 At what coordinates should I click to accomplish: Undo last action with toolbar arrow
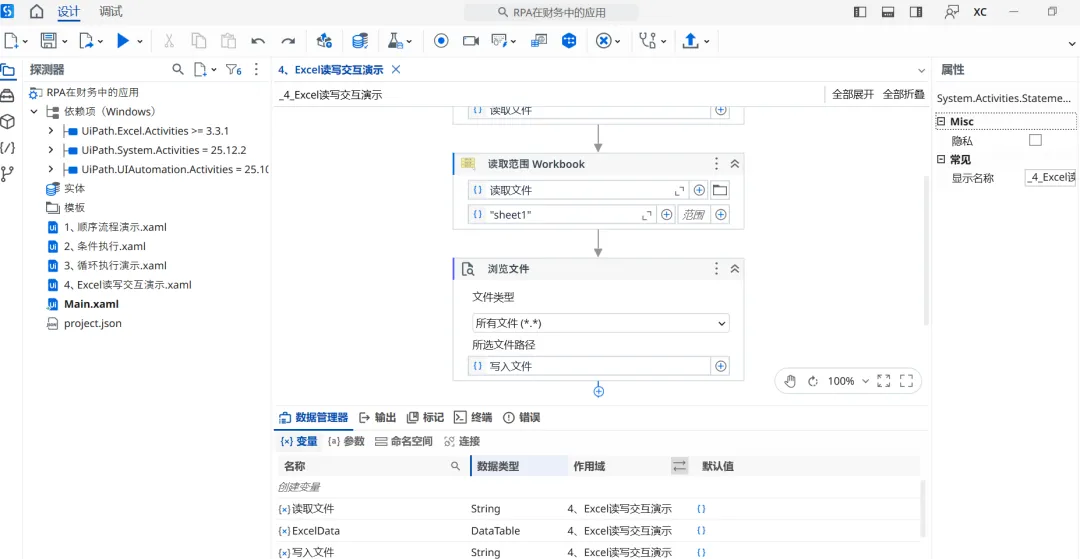click(258, 41)
